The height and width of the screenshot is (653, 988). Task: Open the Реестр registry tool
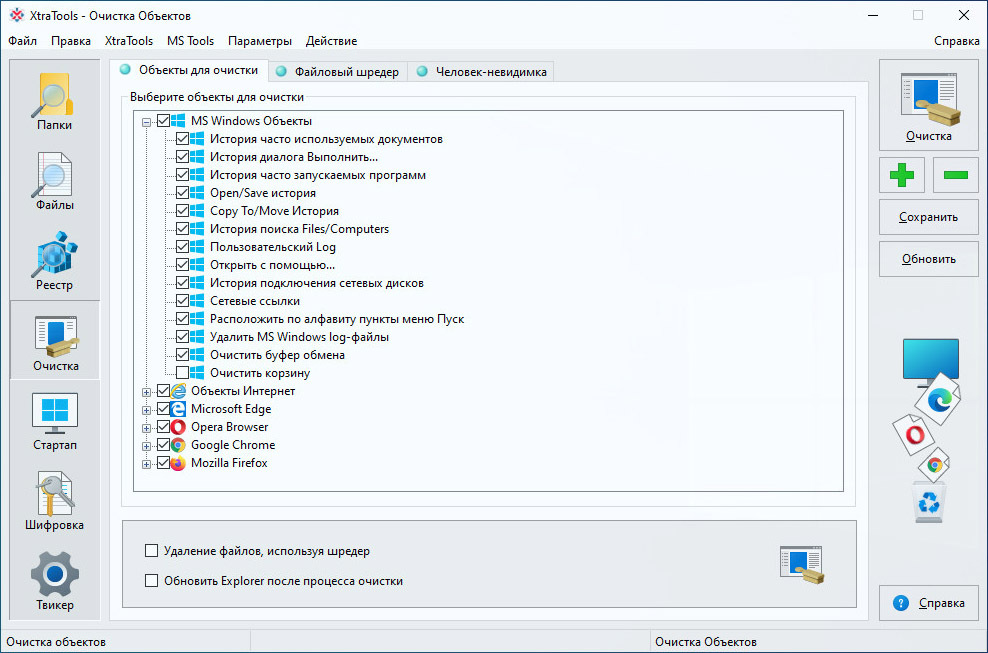coord(54,260)
